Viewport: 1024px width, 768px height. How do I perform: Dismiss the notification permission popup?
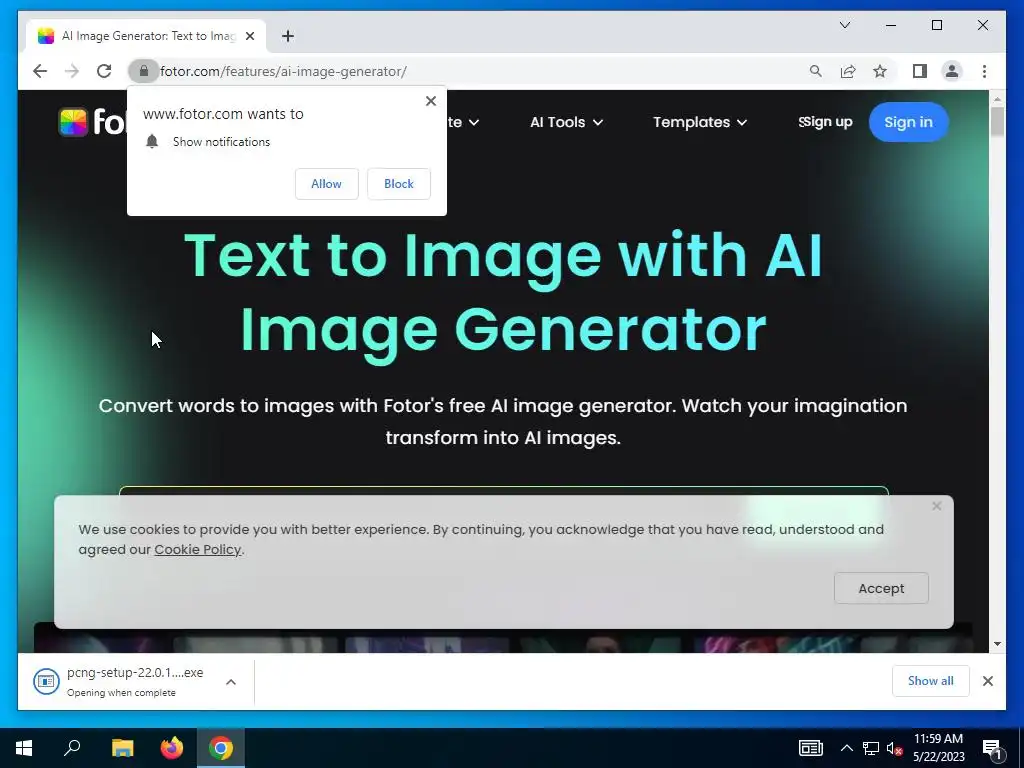(x=430, y=101)
